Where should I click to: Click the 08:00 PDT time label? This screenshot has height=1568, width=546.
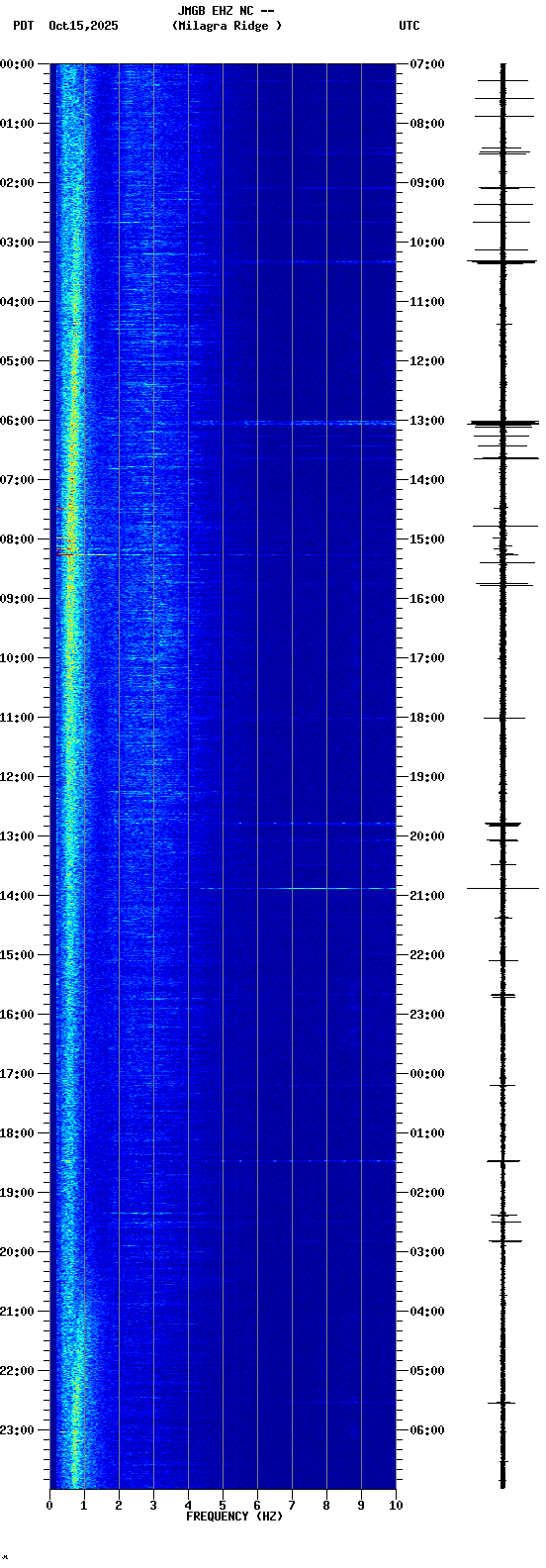(17, 539)
